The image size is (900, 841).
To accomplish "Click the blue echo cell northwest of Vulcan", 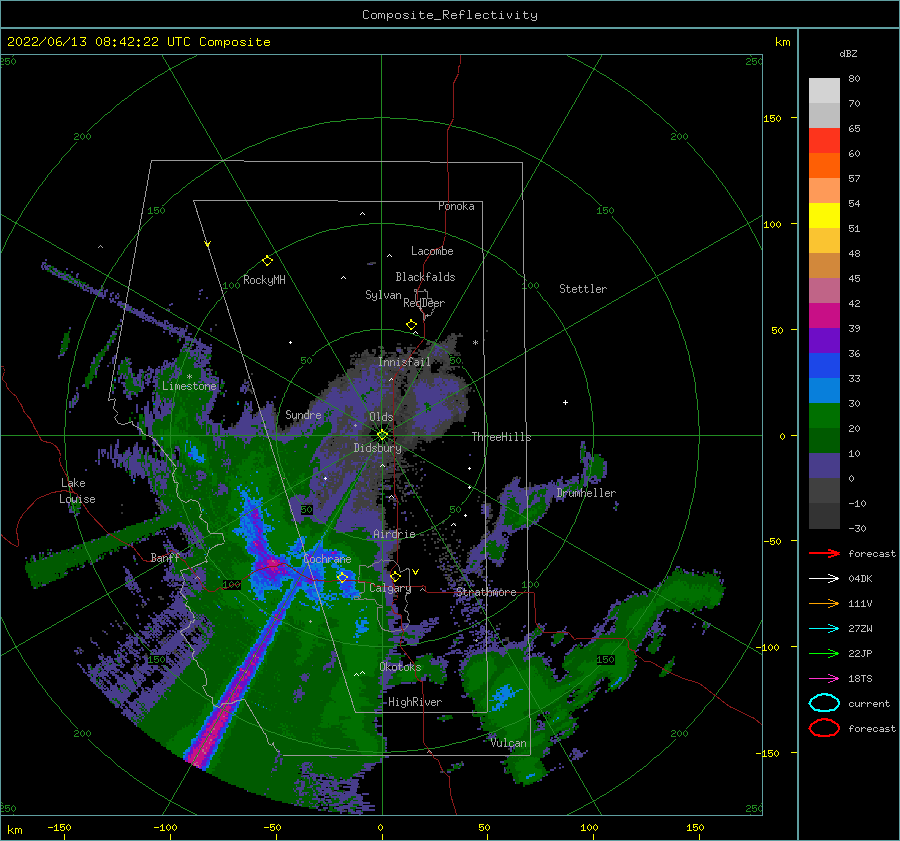I will pyautogui.click(x=504, y=695).
